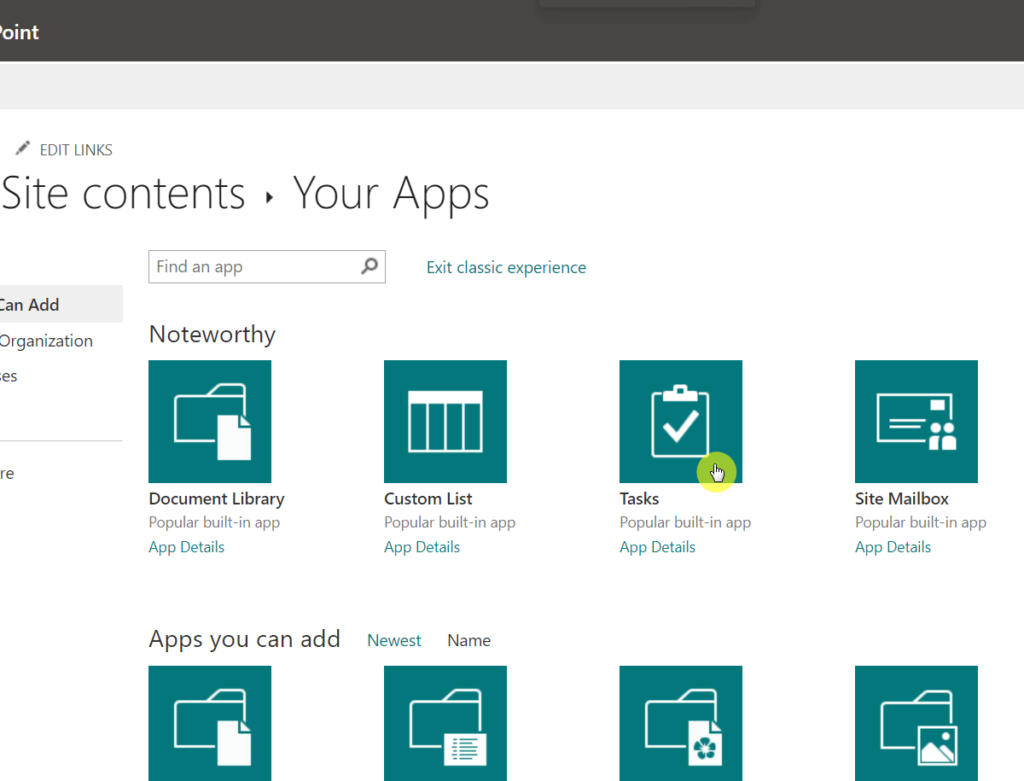Open first document library tile under Apps you can add

click(210, 724)
